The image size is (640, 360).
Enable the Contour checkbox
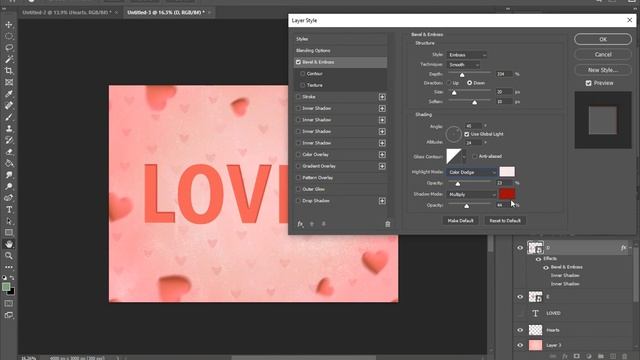[x=302, y=73]
